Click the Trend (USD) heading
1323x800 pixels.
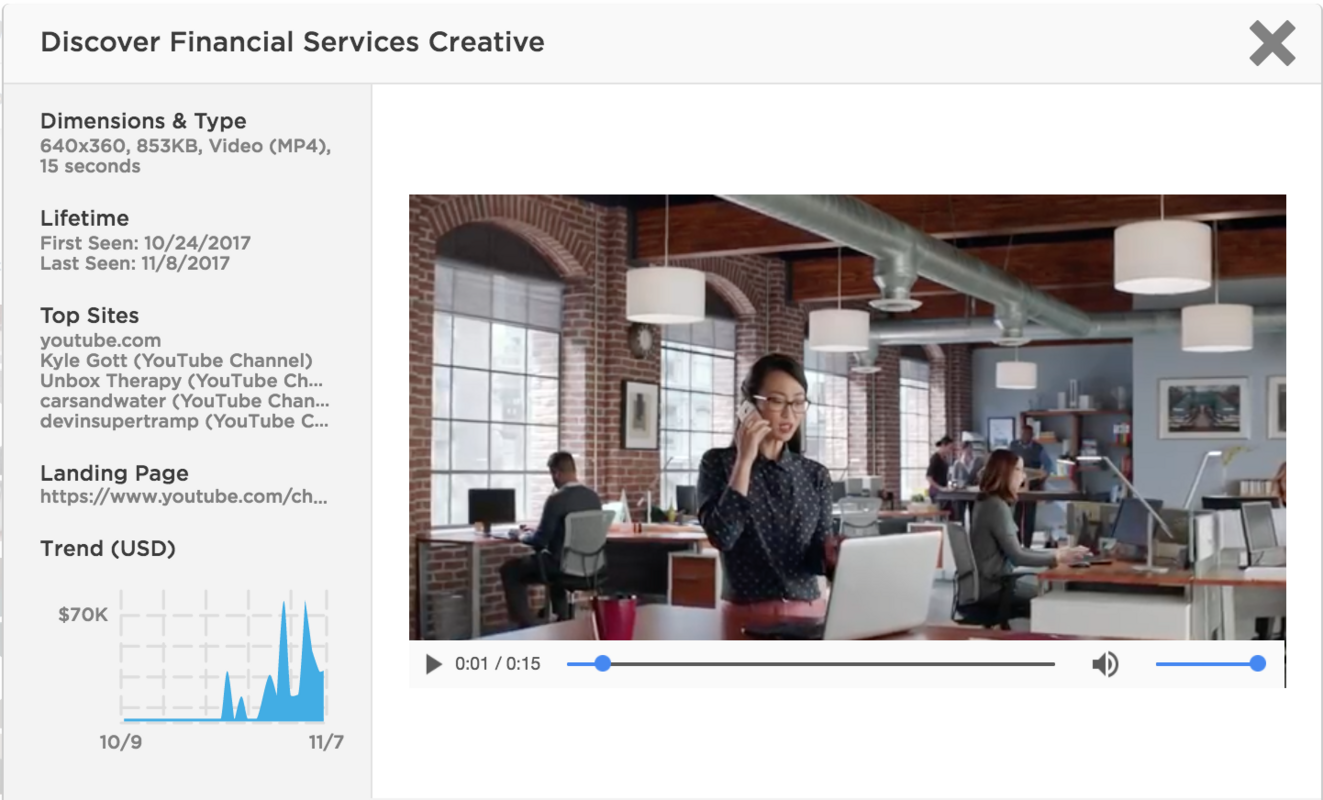110,548
